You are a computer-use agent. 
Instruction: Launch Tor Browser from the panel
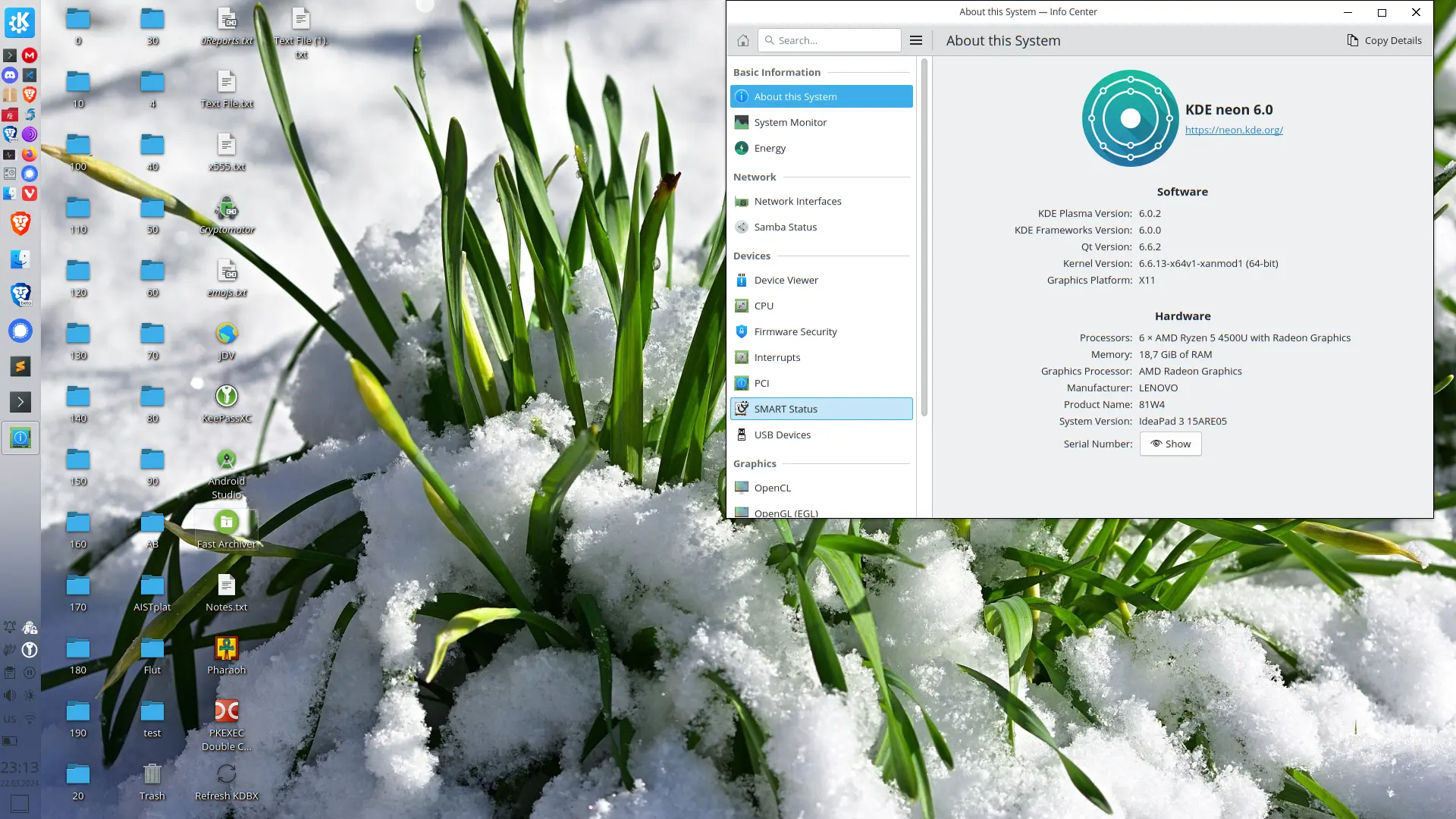[30, 134]
